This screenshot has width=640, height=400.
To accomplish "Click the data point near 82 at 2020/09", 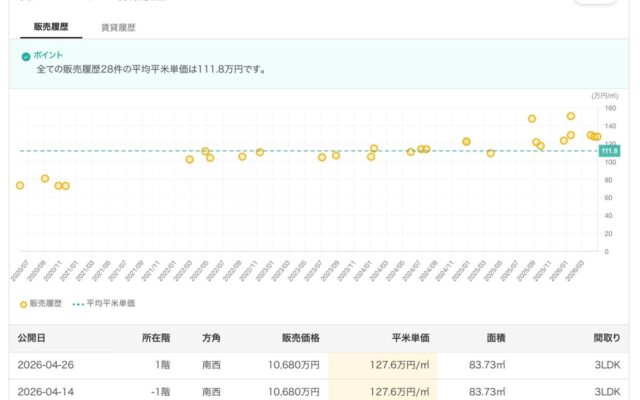I will click(x=45, y=179).
